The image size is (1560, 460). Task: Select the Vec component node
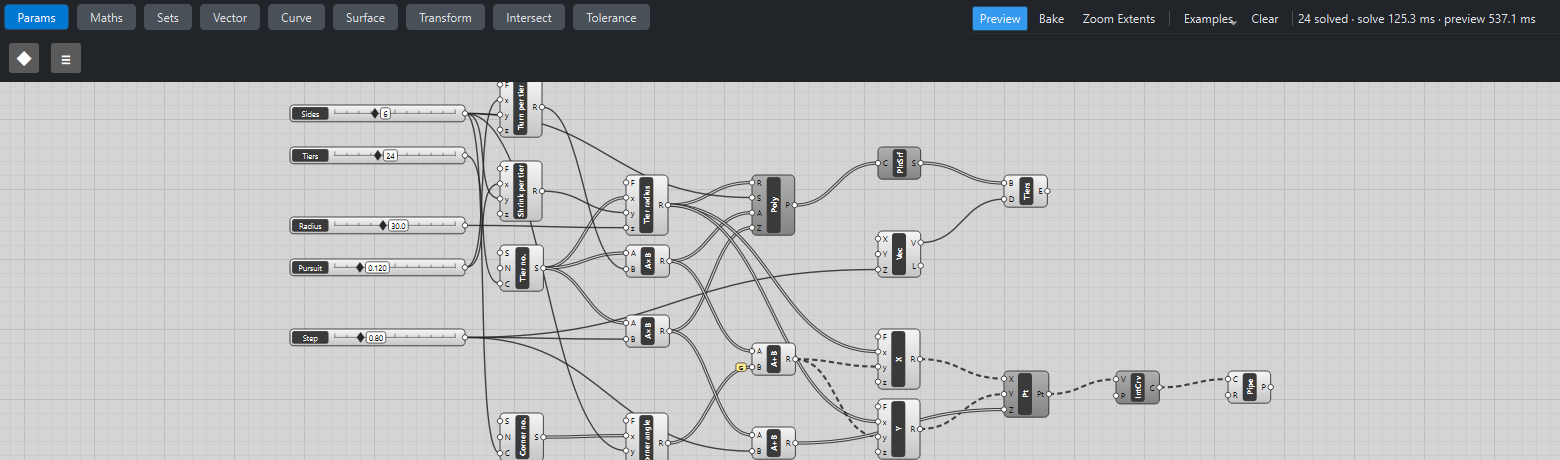[899, 254]
